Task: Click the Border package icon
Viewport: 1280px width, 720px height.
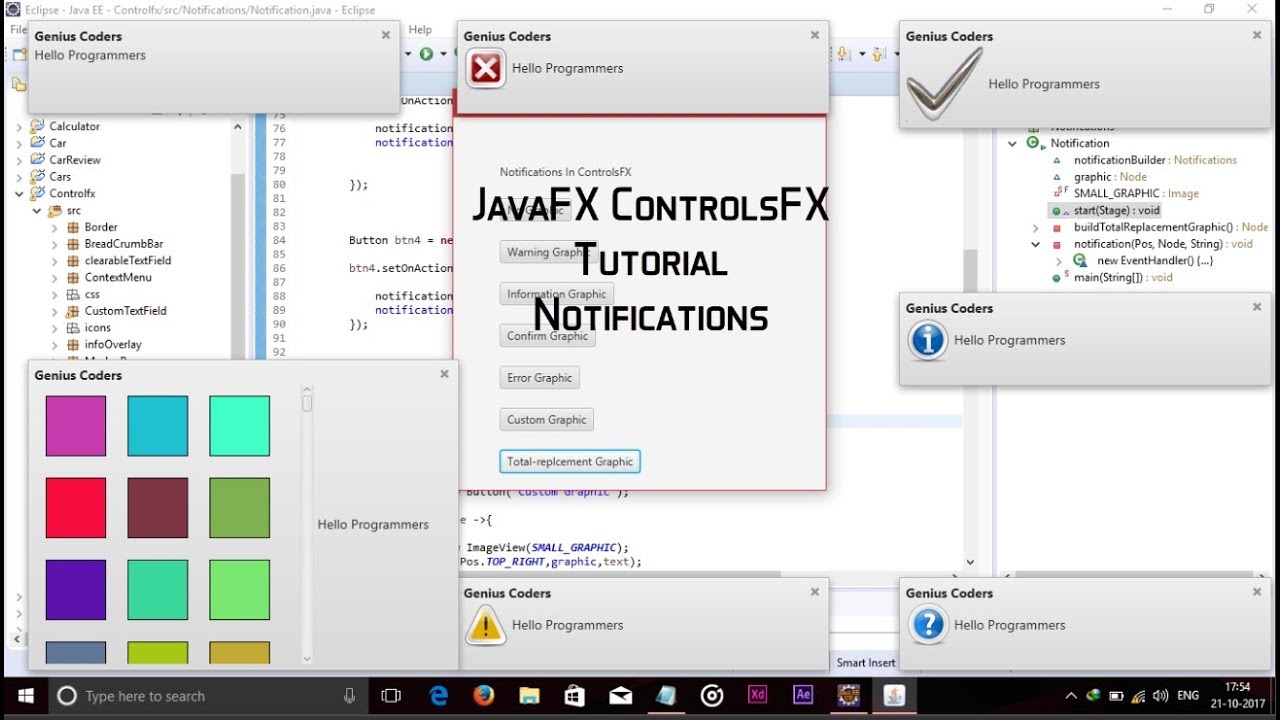Action: coord(73,227)
